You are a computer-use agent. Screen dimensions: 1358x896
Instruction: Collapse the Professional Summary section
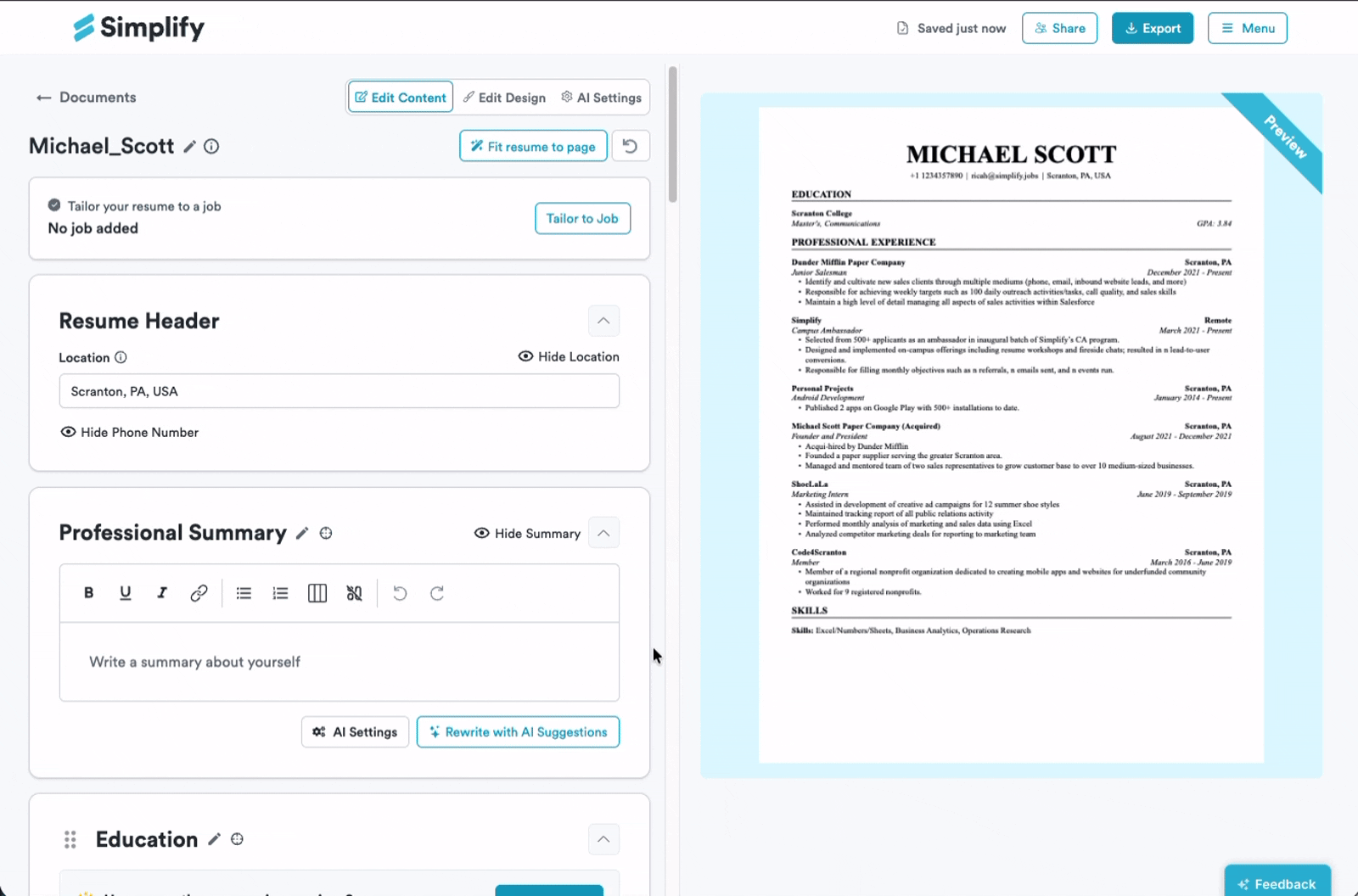tap(603, 533)
